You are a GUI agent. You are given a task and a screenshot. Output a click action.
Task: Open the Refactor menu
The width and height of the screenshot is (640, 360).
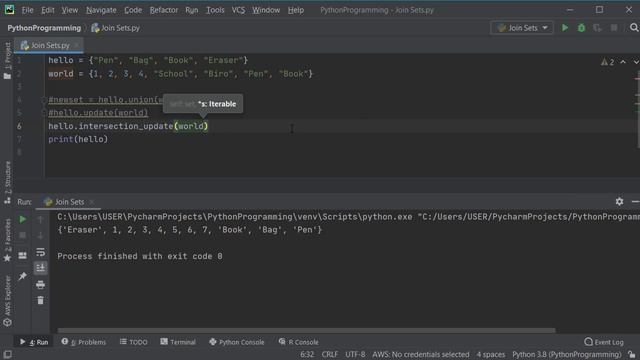[164, 10]
